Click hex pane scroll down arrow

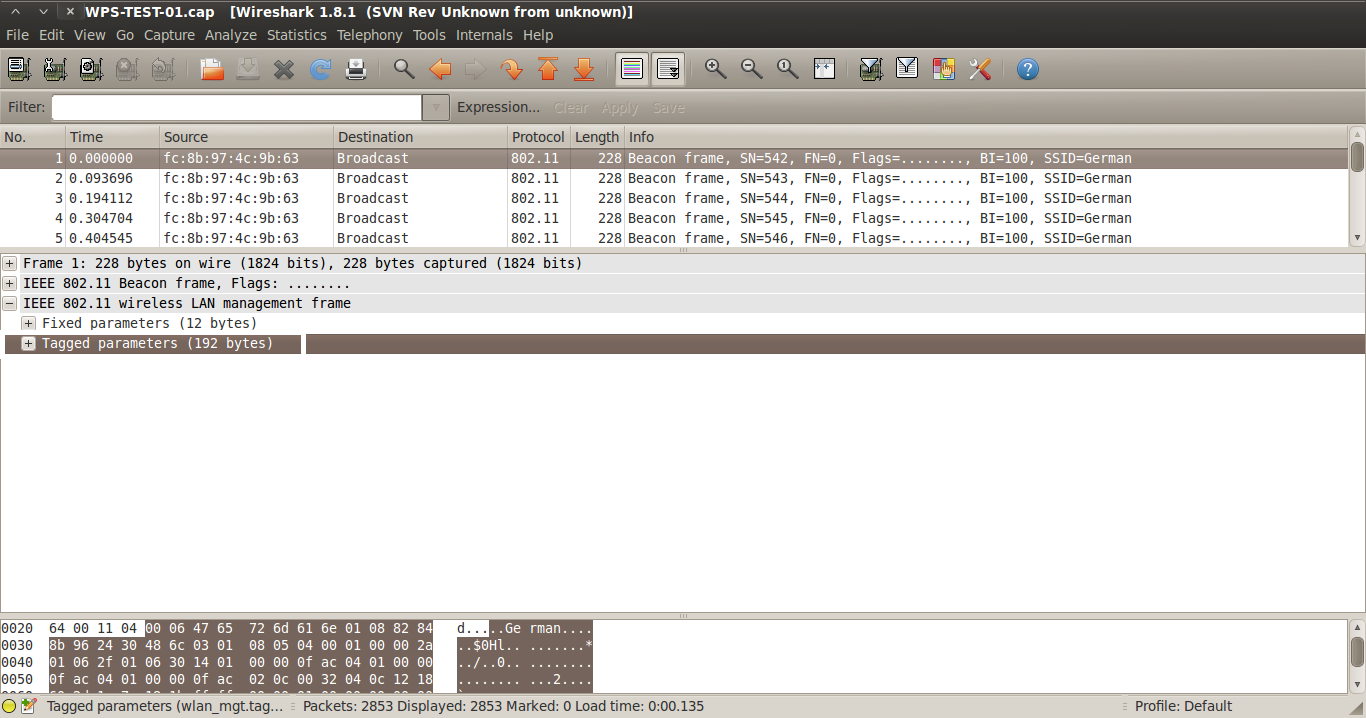tap(1357, 685)
